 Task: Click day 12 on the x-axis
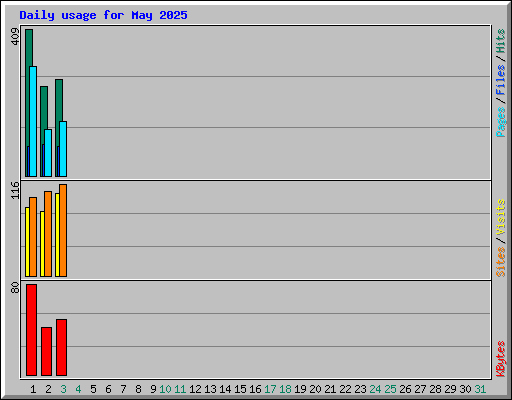click(195, 389)
